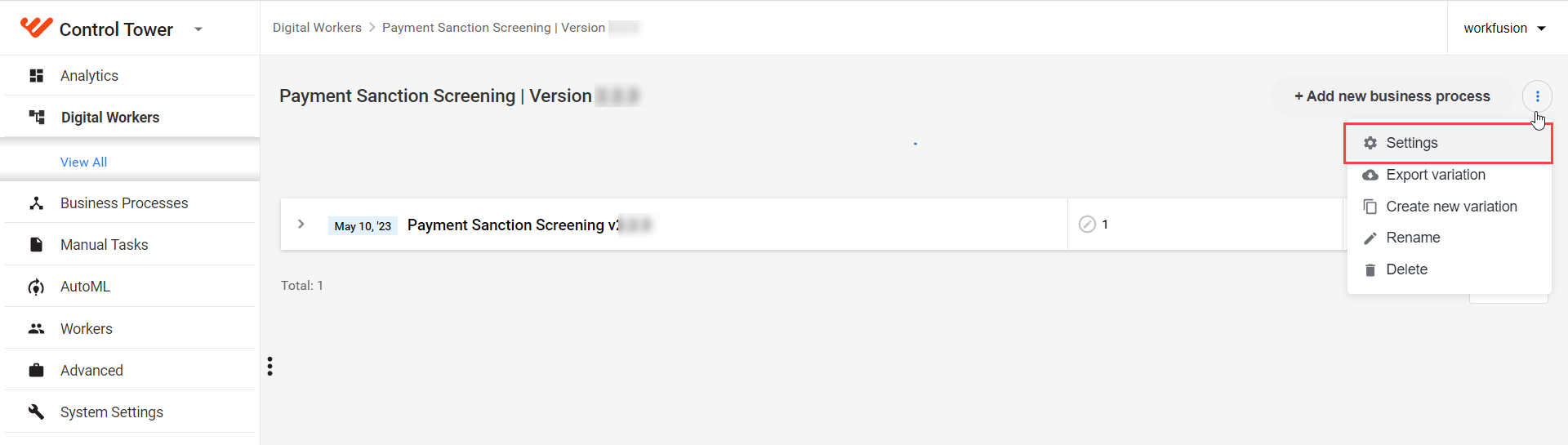Select the Digital Workers sidebar icon
The width and height of the screenshot is (1568, 445).
(x=37, y=117)
